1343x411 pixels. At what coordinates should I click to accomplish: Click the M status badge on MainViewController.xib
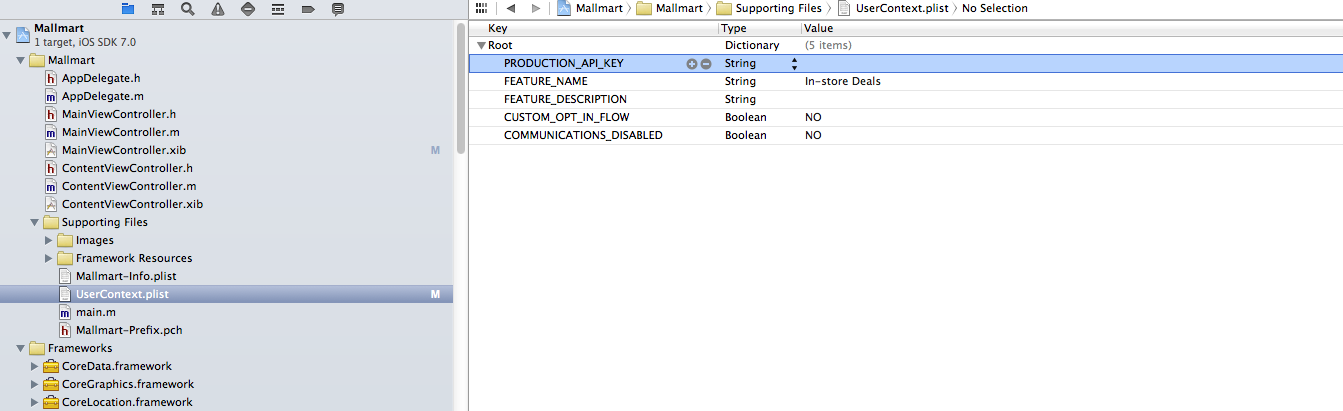point(435,150)
